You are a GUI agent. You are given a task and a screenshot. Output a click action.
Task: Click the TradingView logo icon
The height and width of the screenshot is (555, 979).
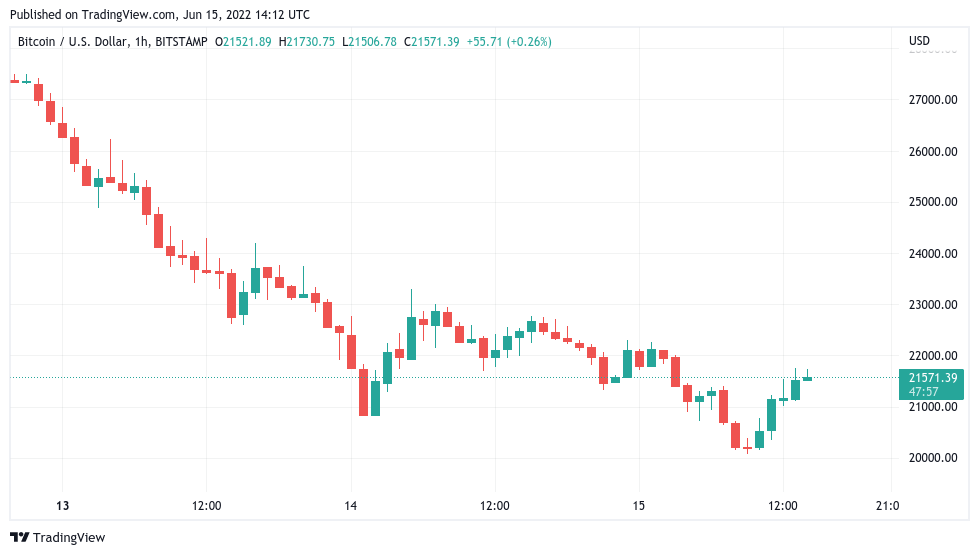19,537
